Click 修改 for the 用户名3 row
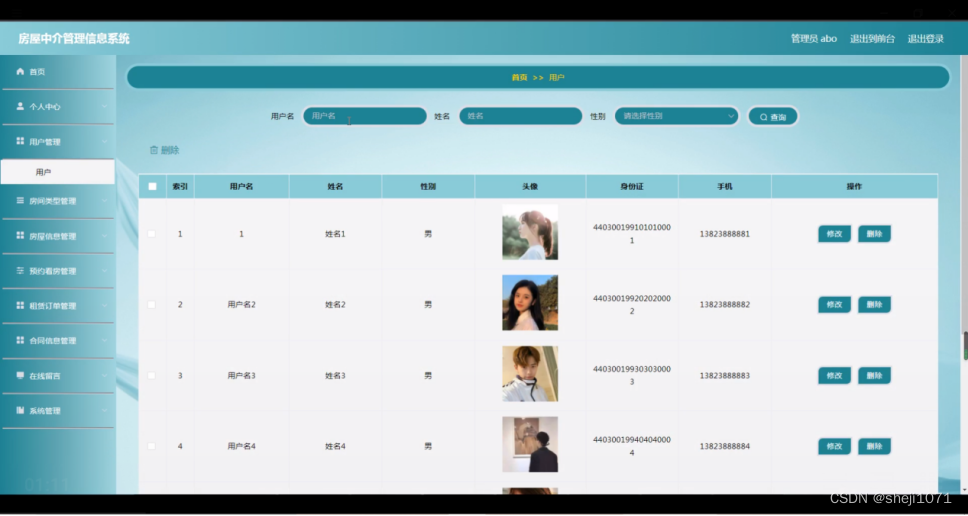The height and width of the screenshot is (516, 968). pyautogui.click(x=834, y=375)
